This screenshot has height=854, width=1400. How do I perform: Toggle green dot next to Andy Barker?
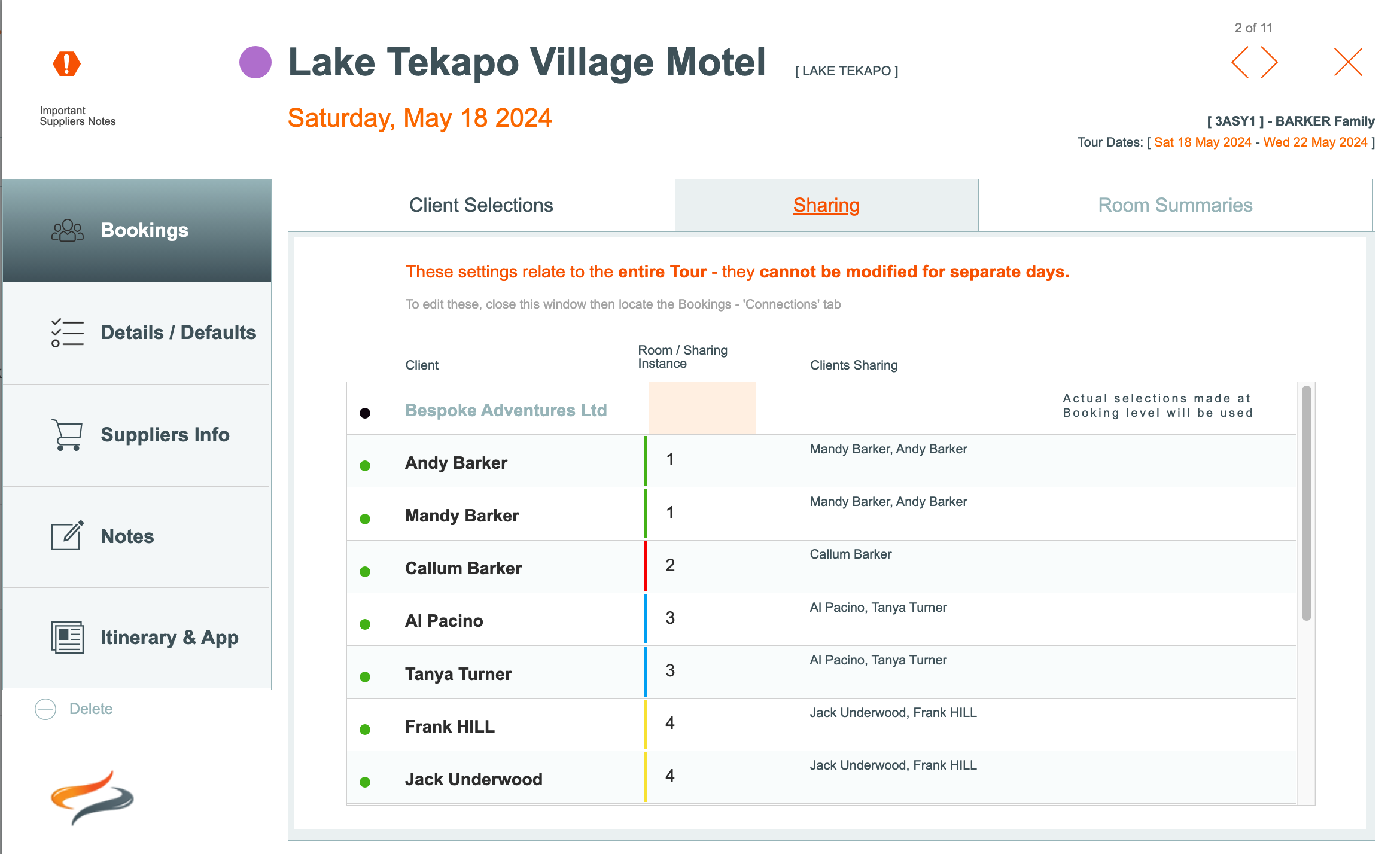click(x=365, y=466)
